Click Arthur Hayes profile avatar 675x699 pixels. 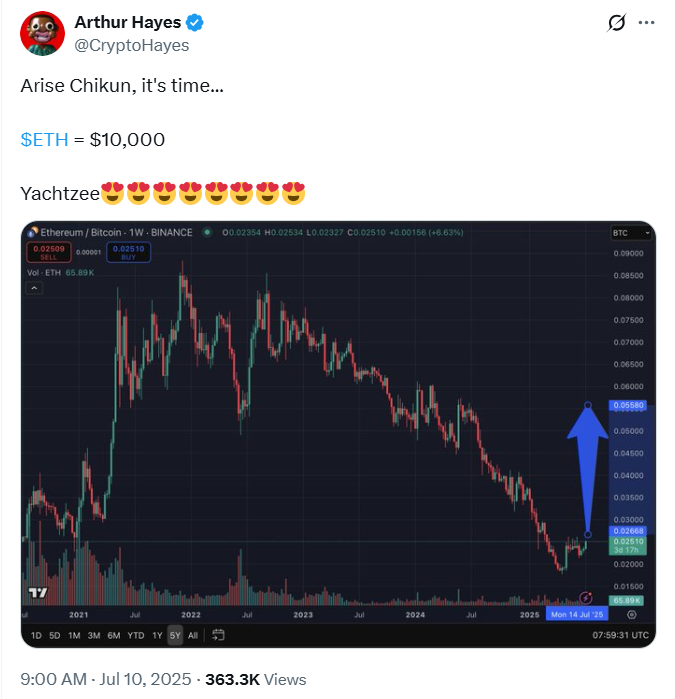(x=42, y=33)
